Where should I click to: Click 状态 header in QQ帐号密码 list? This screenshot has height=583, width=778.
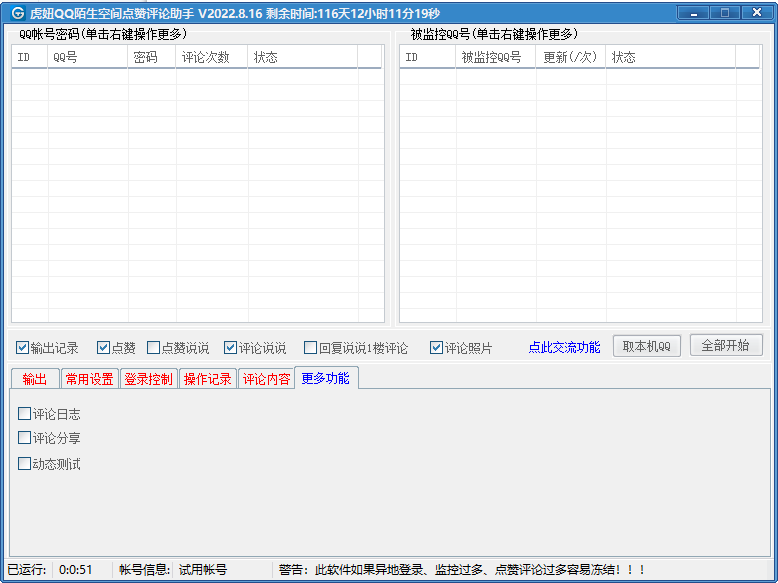[303, 57]
